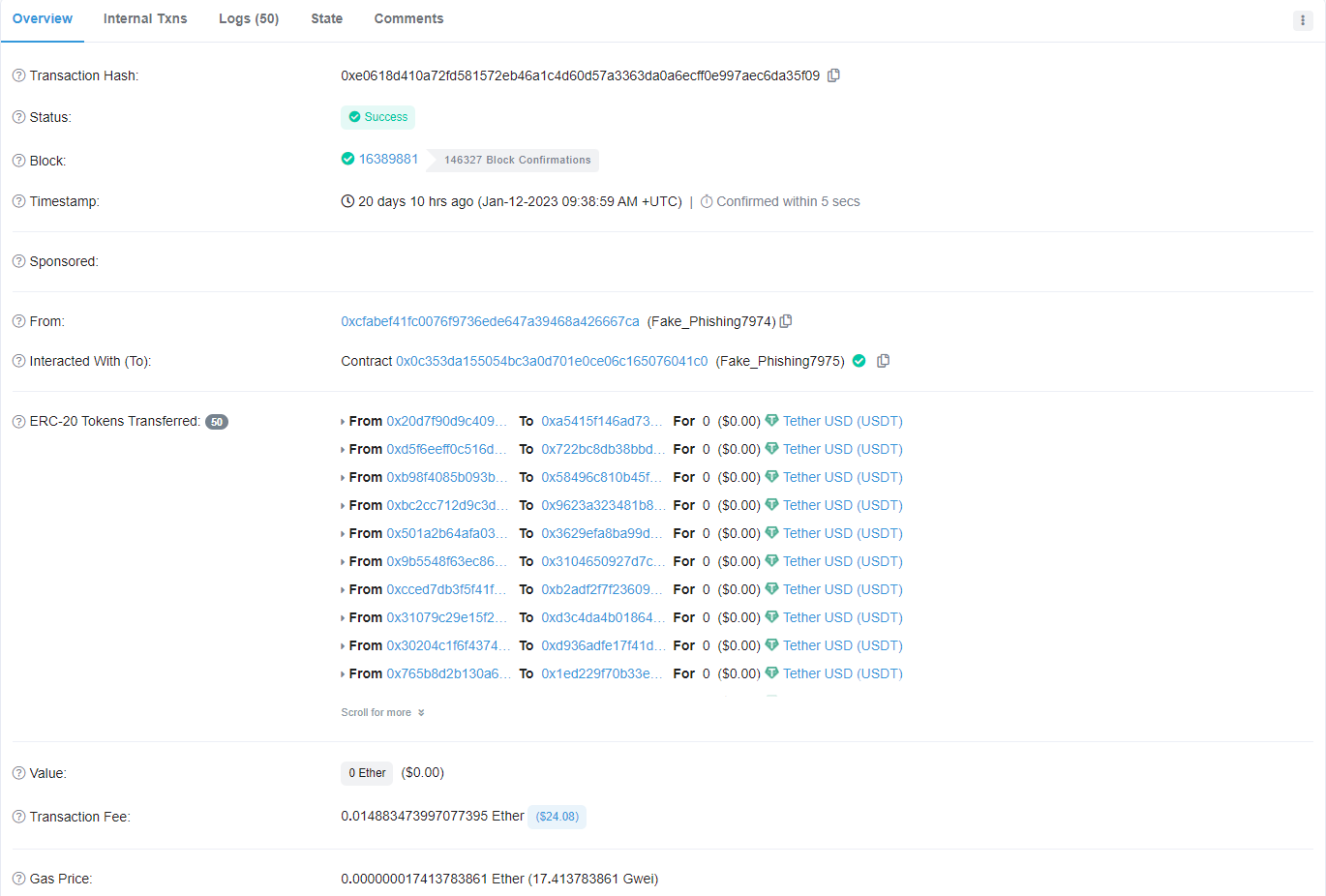The width and height of the screenshot is (1326, 896).
Task: Click Tether icon in 0xd5f6eeff0c516d transfer row
Action: 771,448
